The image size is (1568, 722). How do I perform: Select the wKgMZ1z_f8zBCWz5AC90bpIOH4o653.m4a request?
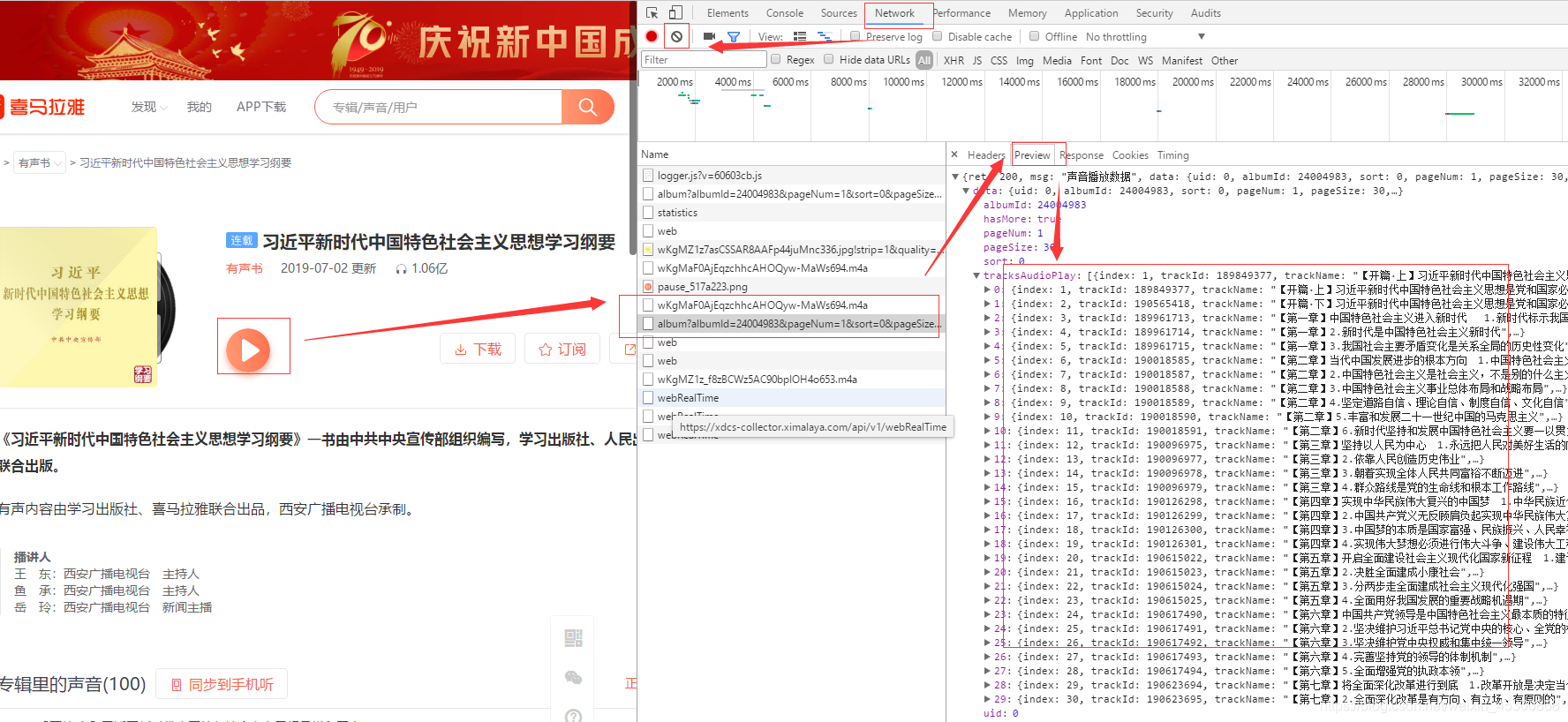pyautogui.click(x=792, y=380)
